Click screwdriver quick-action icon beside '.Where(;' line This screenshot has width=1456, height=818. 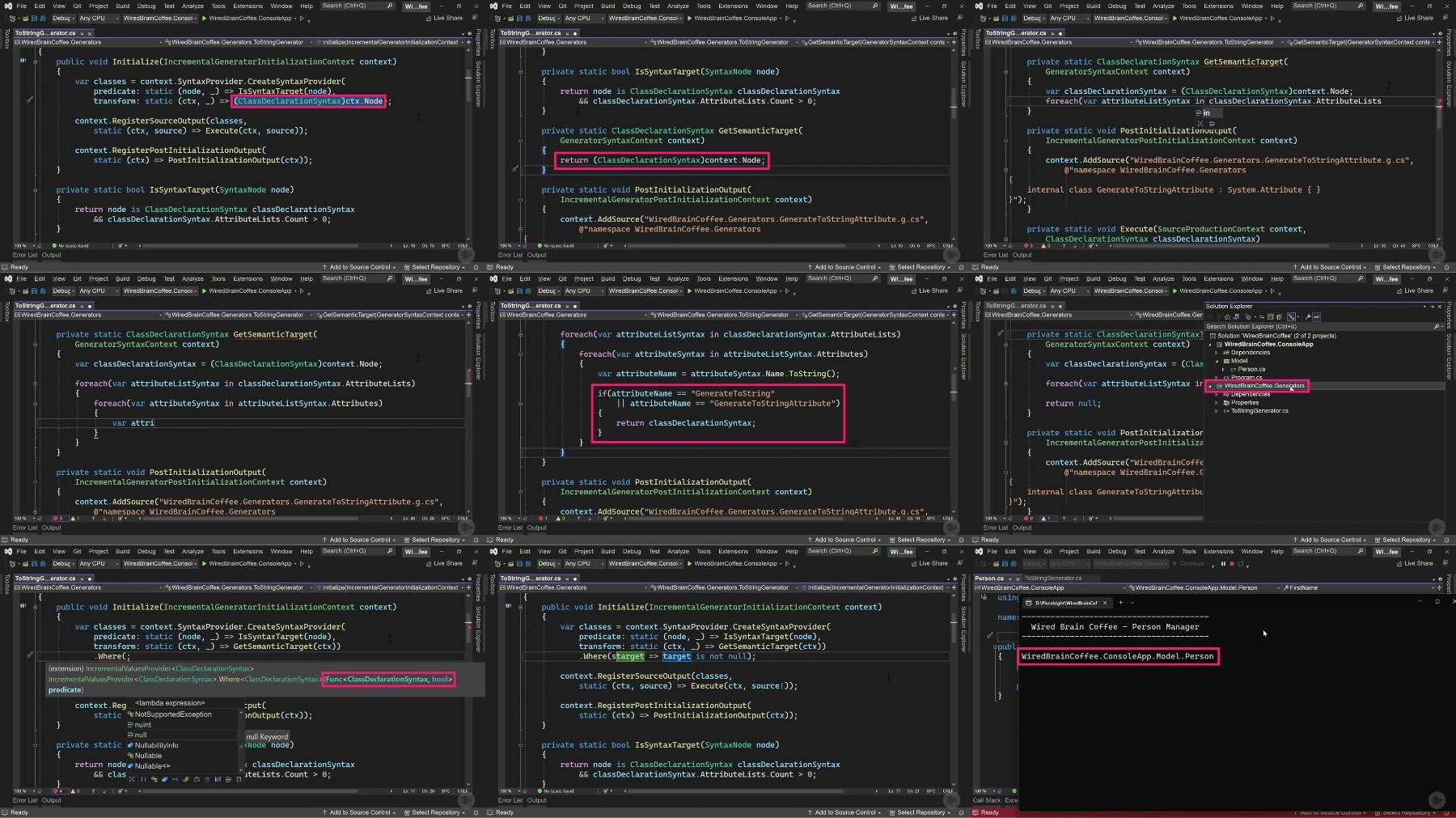30,655
